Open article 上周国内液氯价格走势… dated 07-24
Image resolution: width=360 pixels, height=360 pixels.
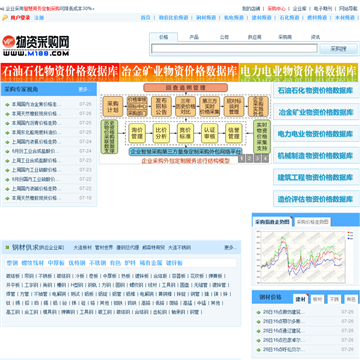click(37, 142)
